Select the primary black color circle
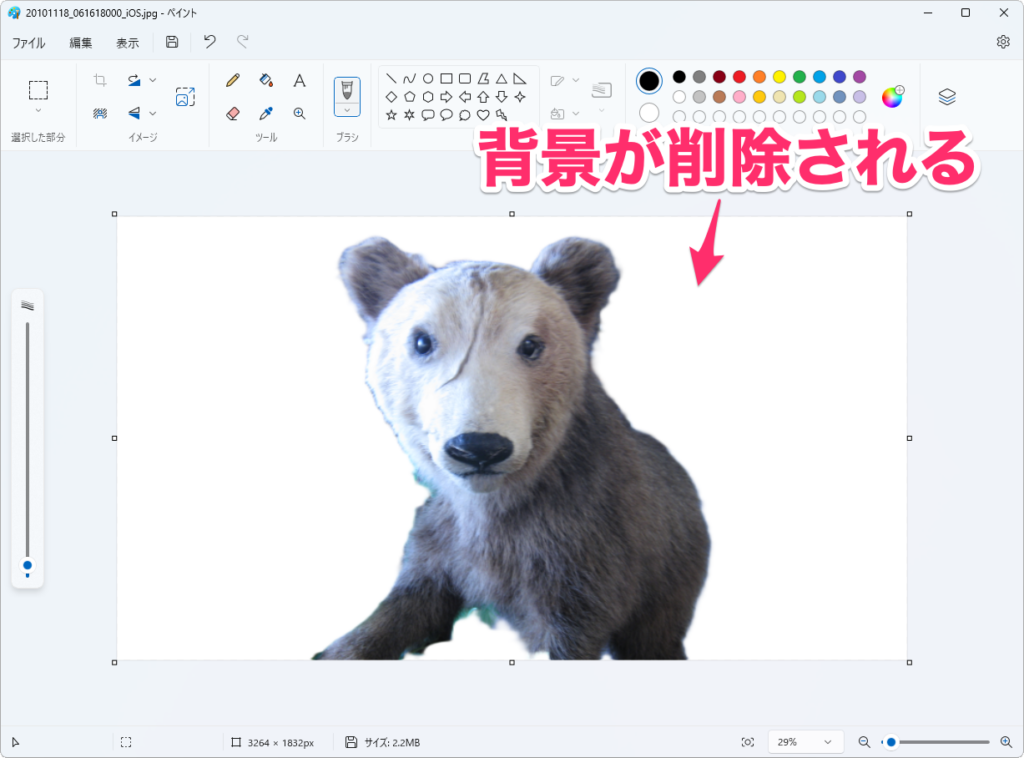1024x758 pixels. [x=649, y=81]
